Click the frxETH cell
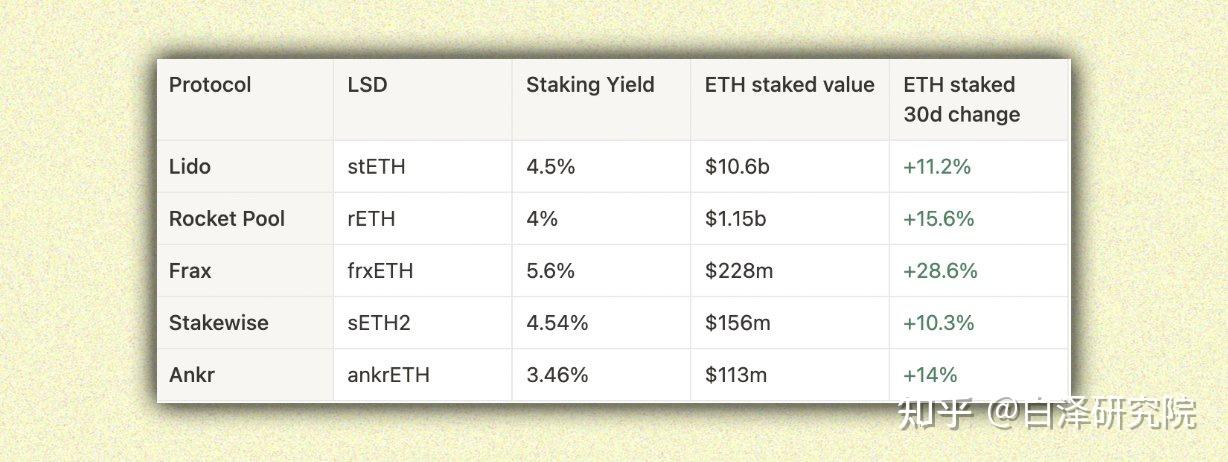 coord(380,271)
